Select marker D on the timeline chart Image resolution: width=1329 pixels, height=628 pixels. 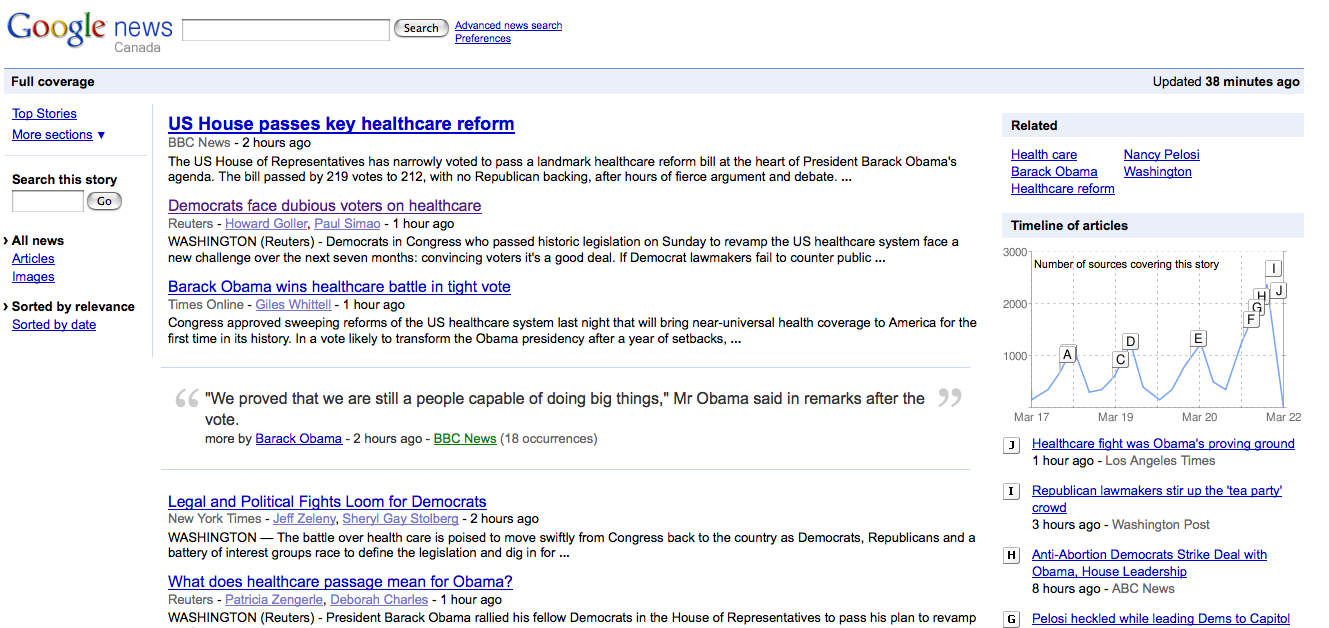tap(1130, 342)
